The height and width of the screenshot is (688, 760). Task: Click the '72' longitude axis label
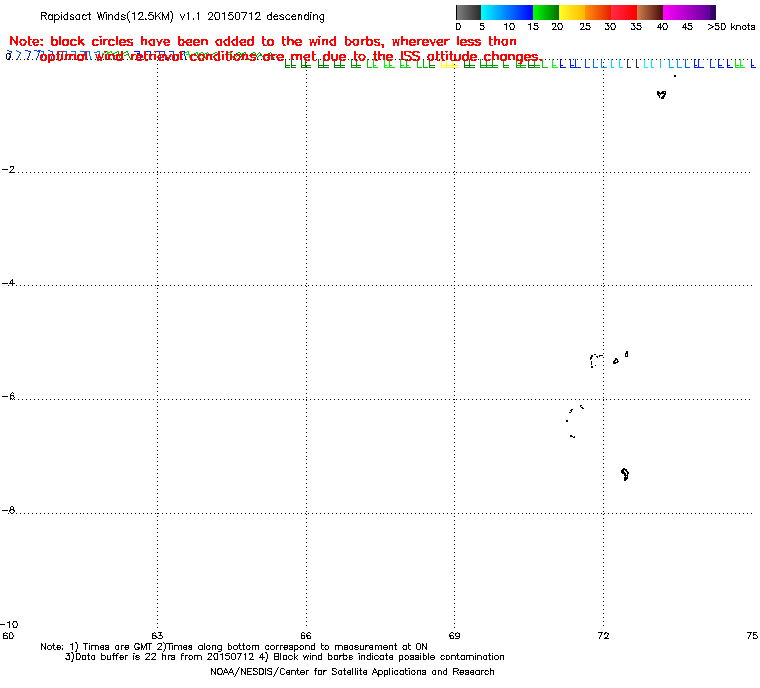[x=603, y=635]
